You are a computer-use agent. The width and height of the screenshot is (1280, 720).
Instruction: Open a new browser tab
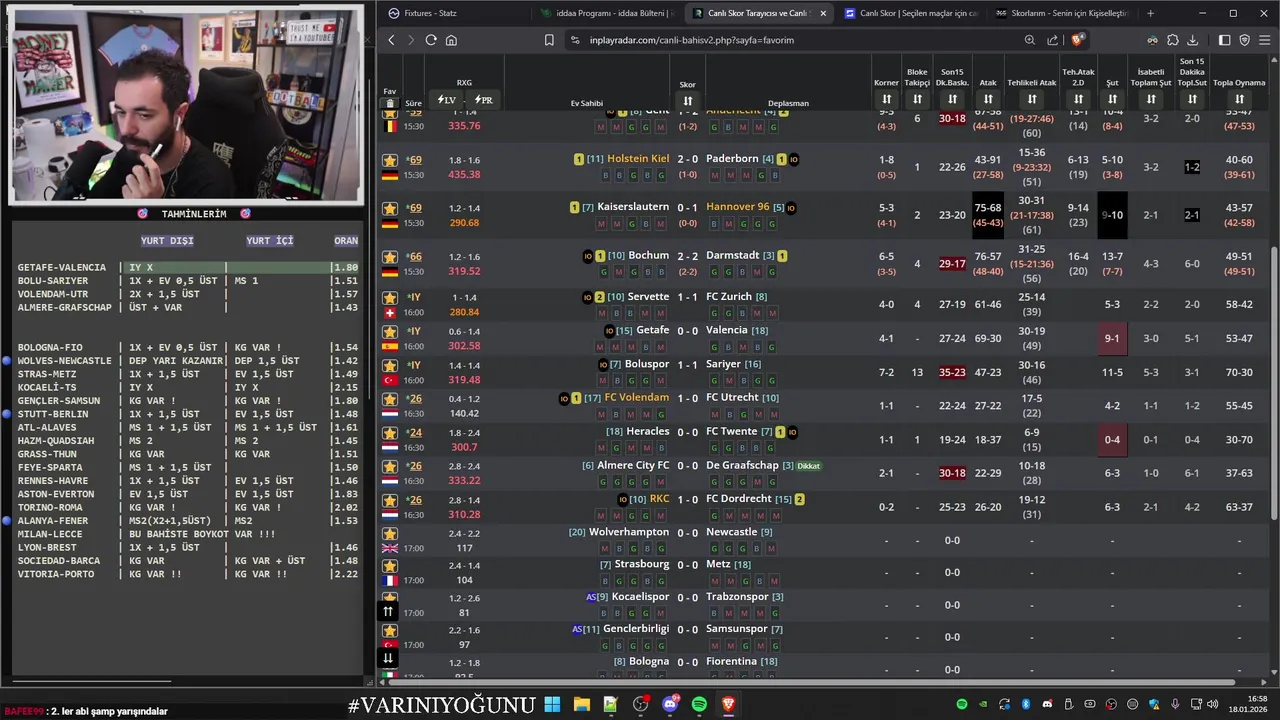pos(1150,13)
